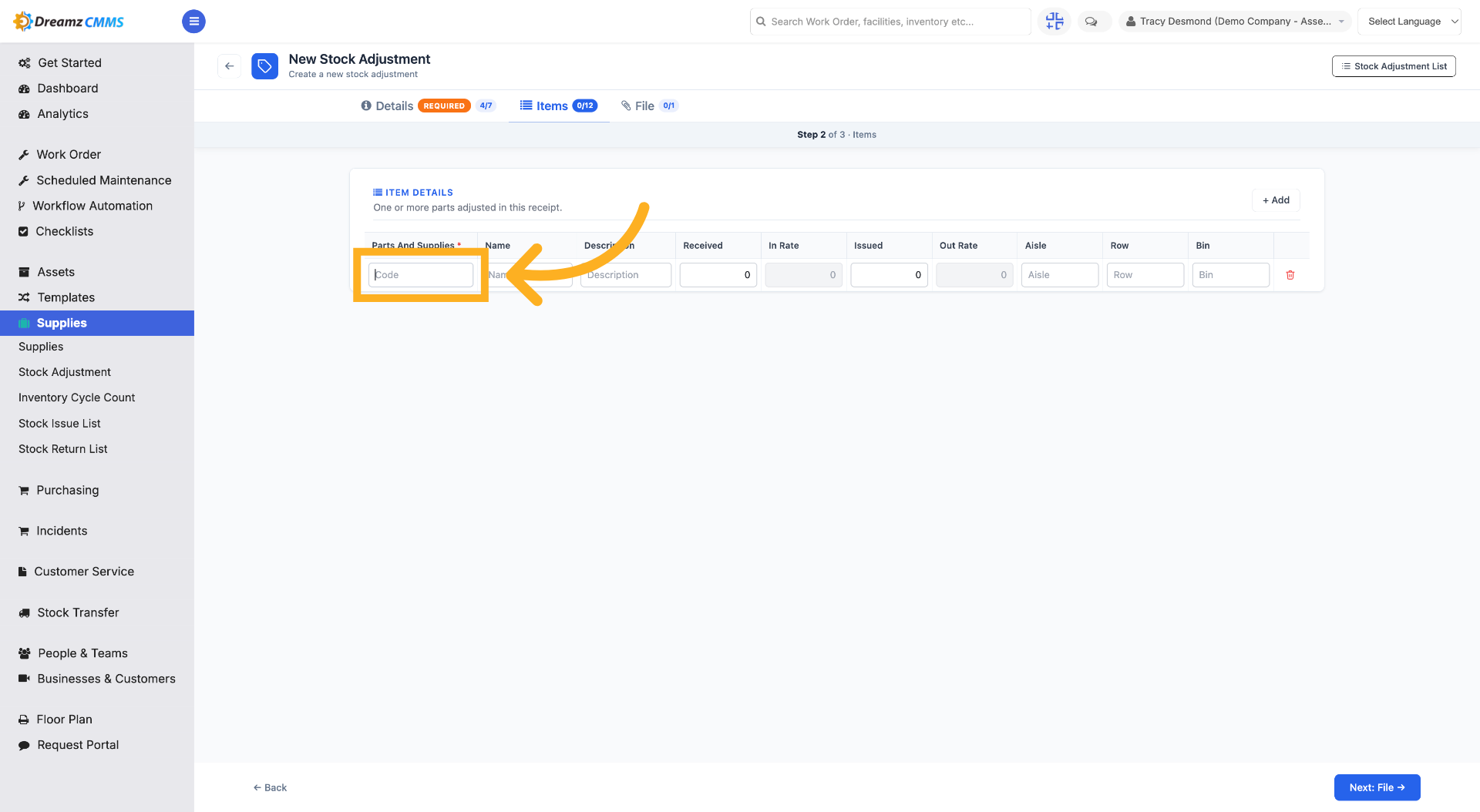Open the chat messages icon in header
The height and width of the screenshot is (812, 1480).
tap(1091, 22)
